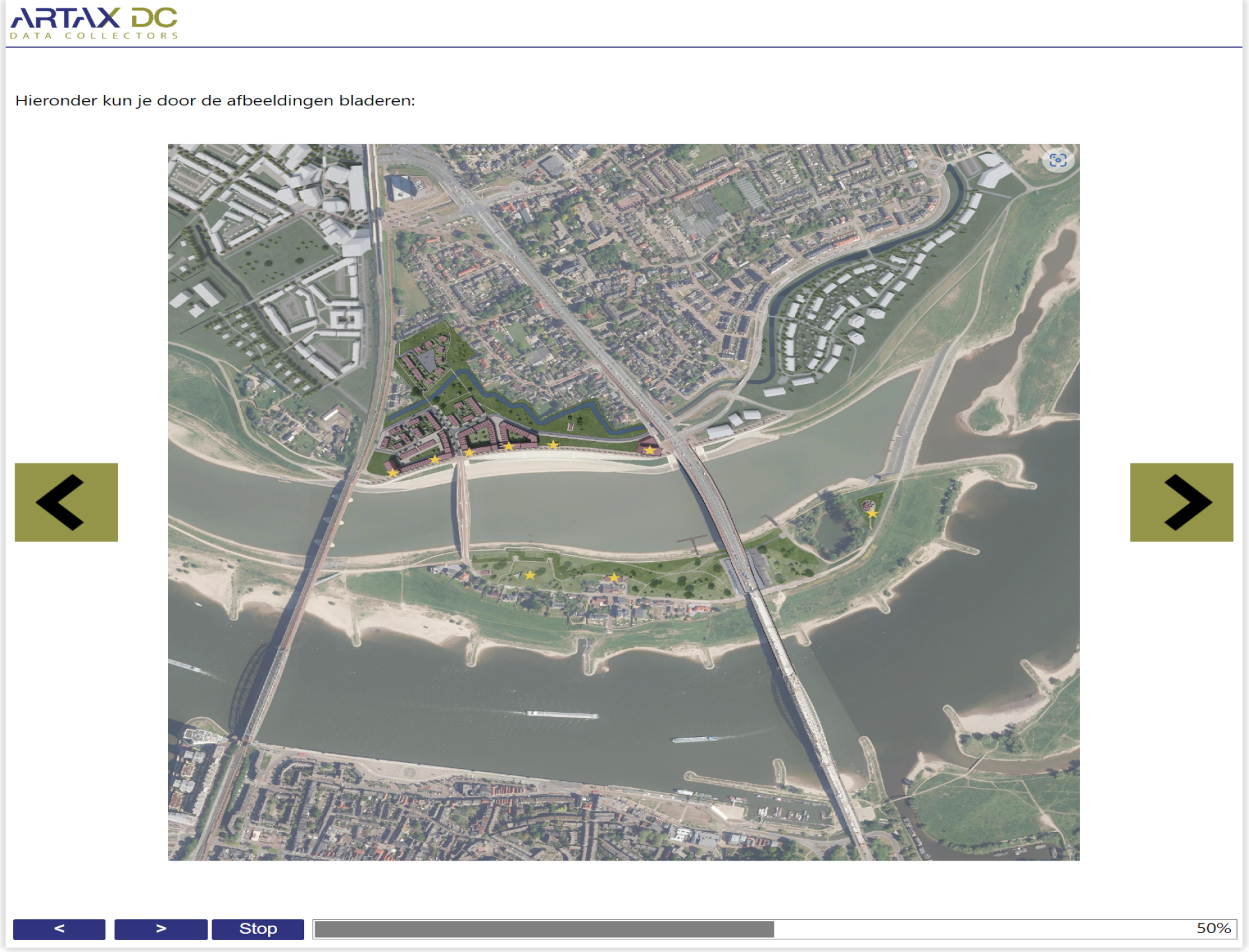Viewport: 1249px width, 952px height.
Task: Click the westernmost star on the north quay
Action: (x=393, y=473)
